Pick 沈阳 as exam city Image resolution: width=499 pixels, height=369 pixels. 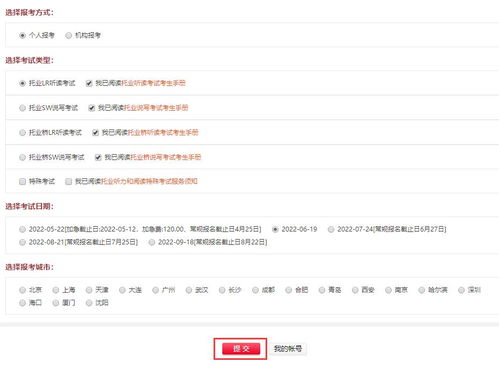[89, 303]
